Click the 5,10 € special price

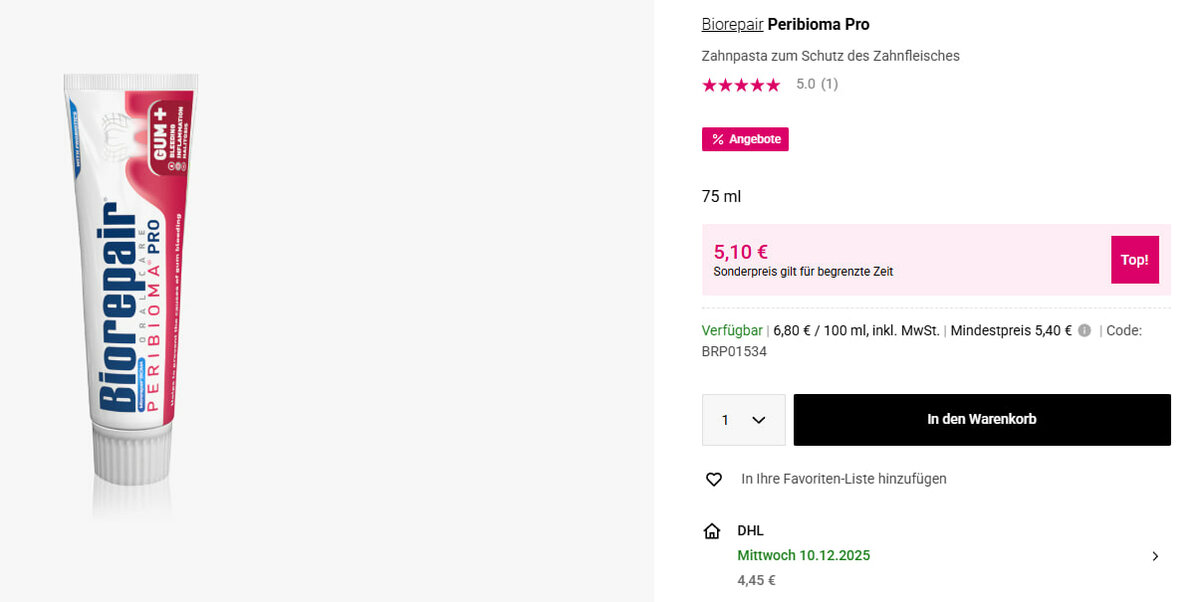coord(740,252)
